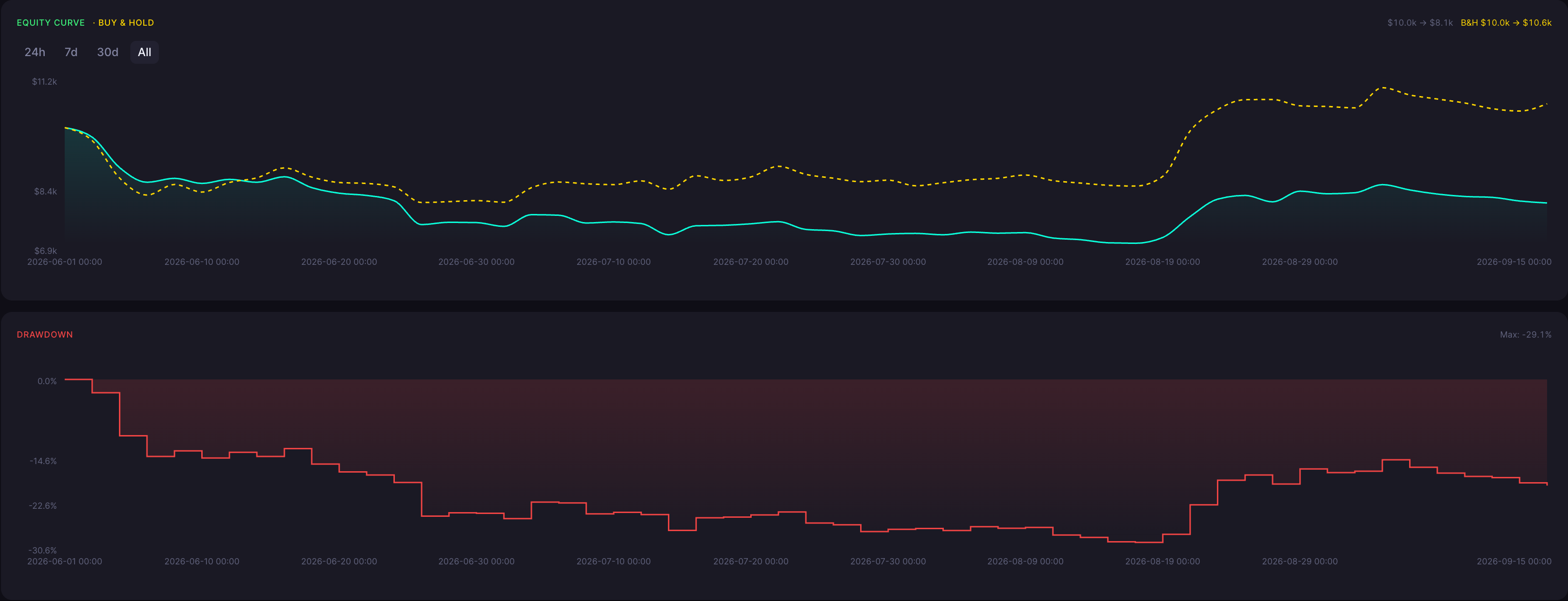
Task: Click the 2026-06-10 date on the equity chart axis
Action: tap(202, 262)
